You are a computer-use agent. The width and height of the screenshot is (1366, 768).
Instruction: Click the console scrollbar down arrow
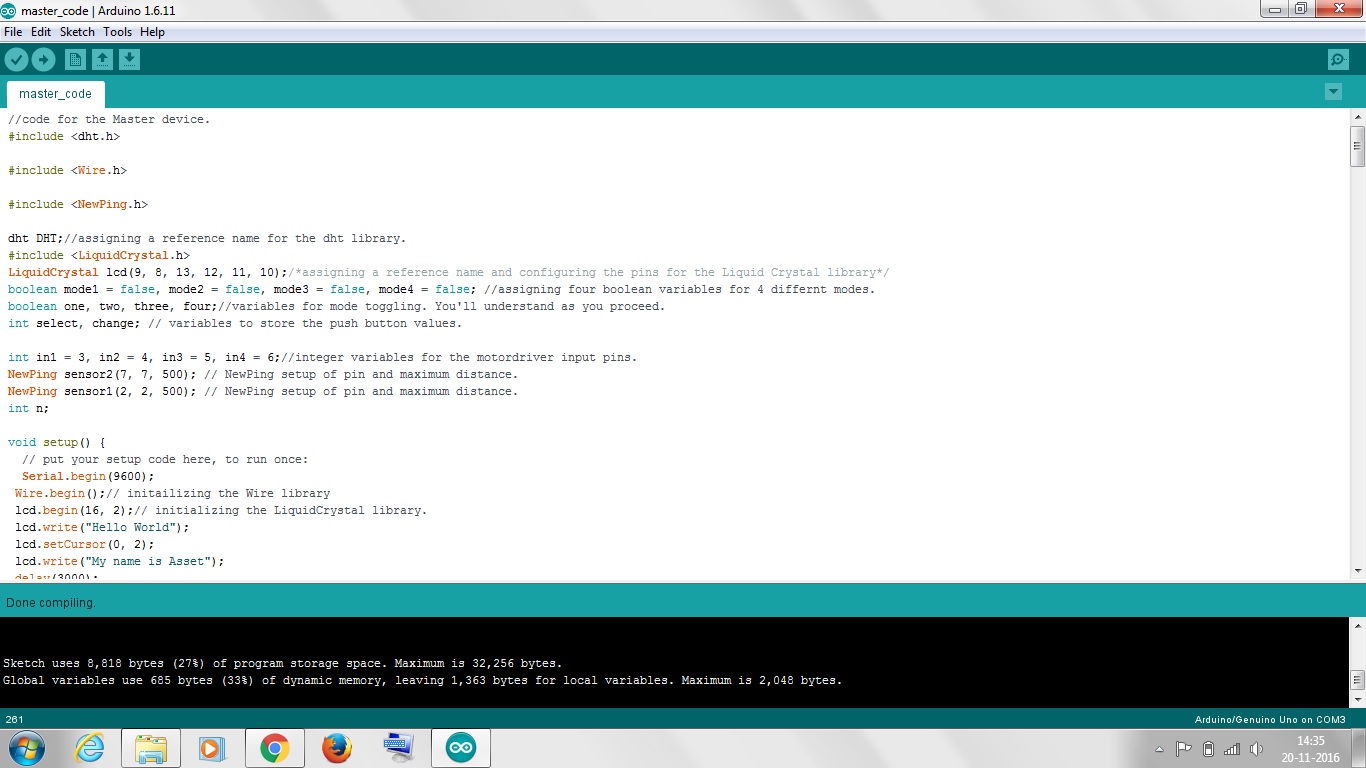[x=1357, y=699]
